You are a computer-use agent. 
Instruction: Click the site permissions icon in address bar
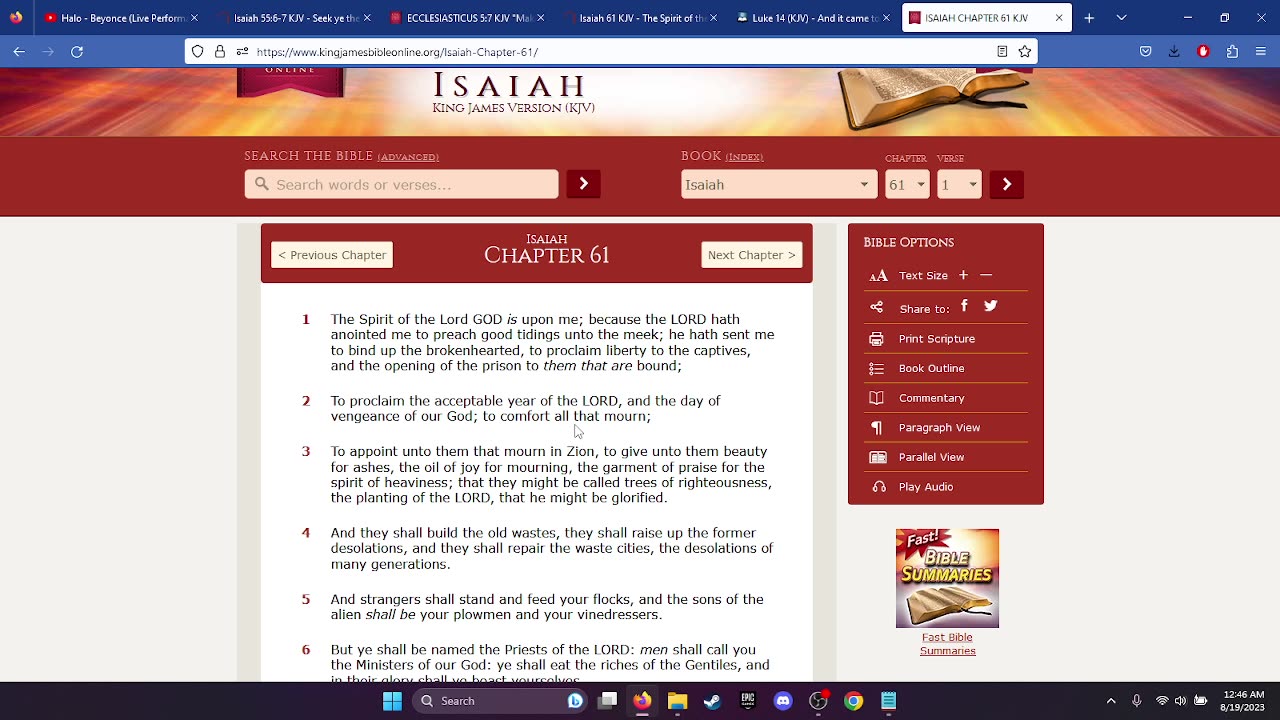[242, 52]
